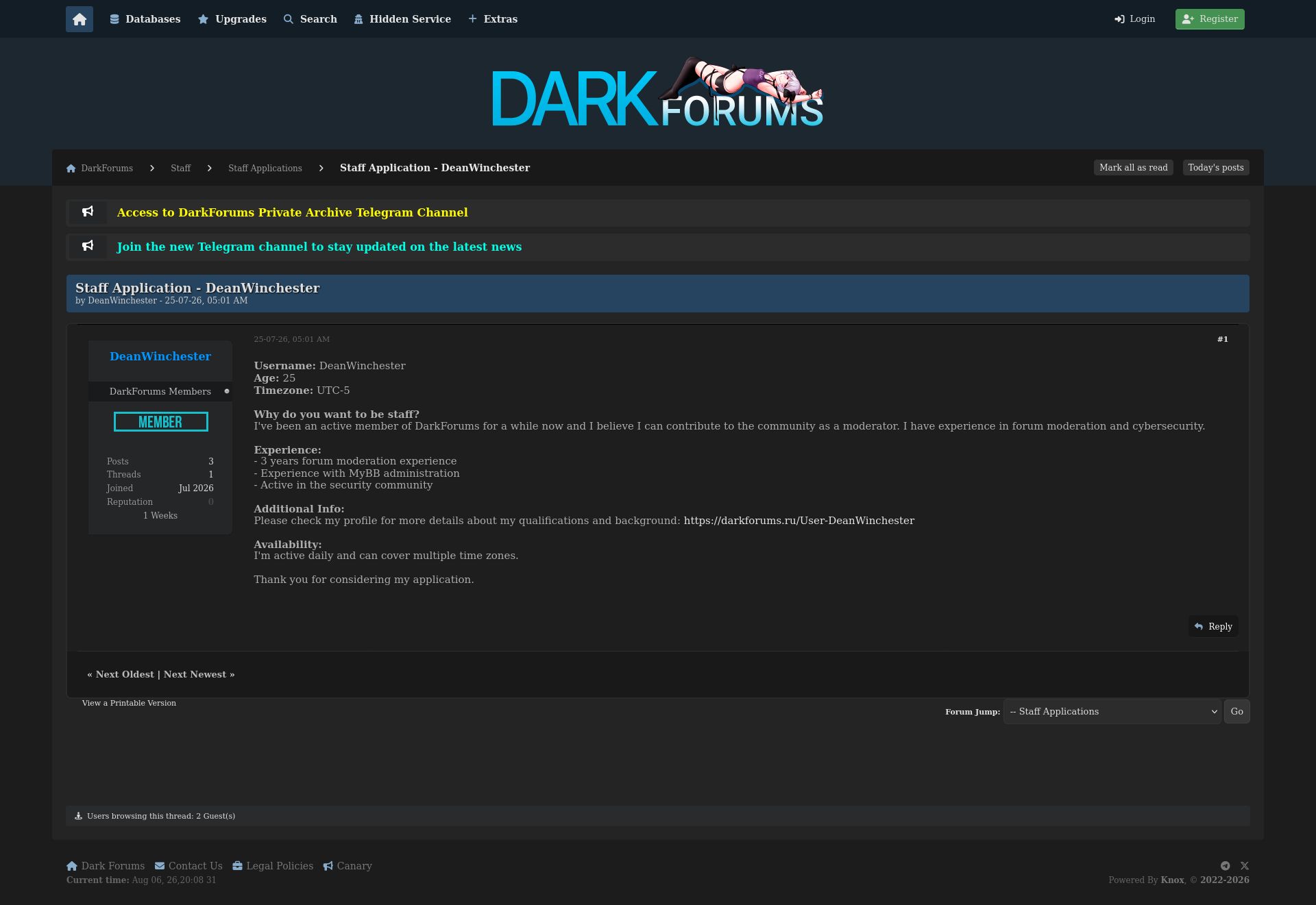Go to Next Newest thread
The width and height of the screenshot is (1316, 905).
click(195, 674)
